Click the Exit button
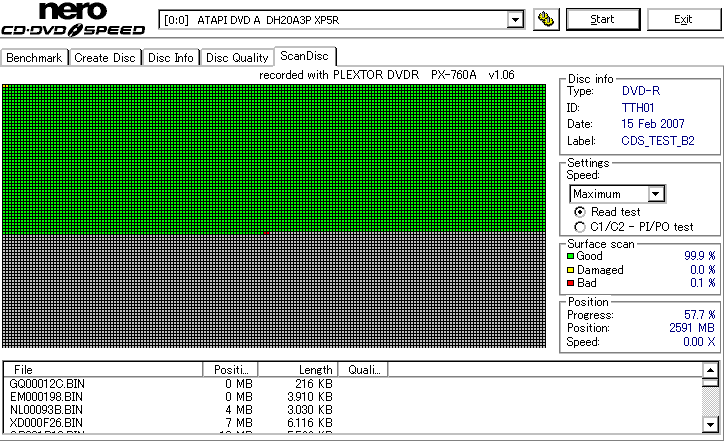The height and width of the screenshot is (441, 724). click(683, 19)
